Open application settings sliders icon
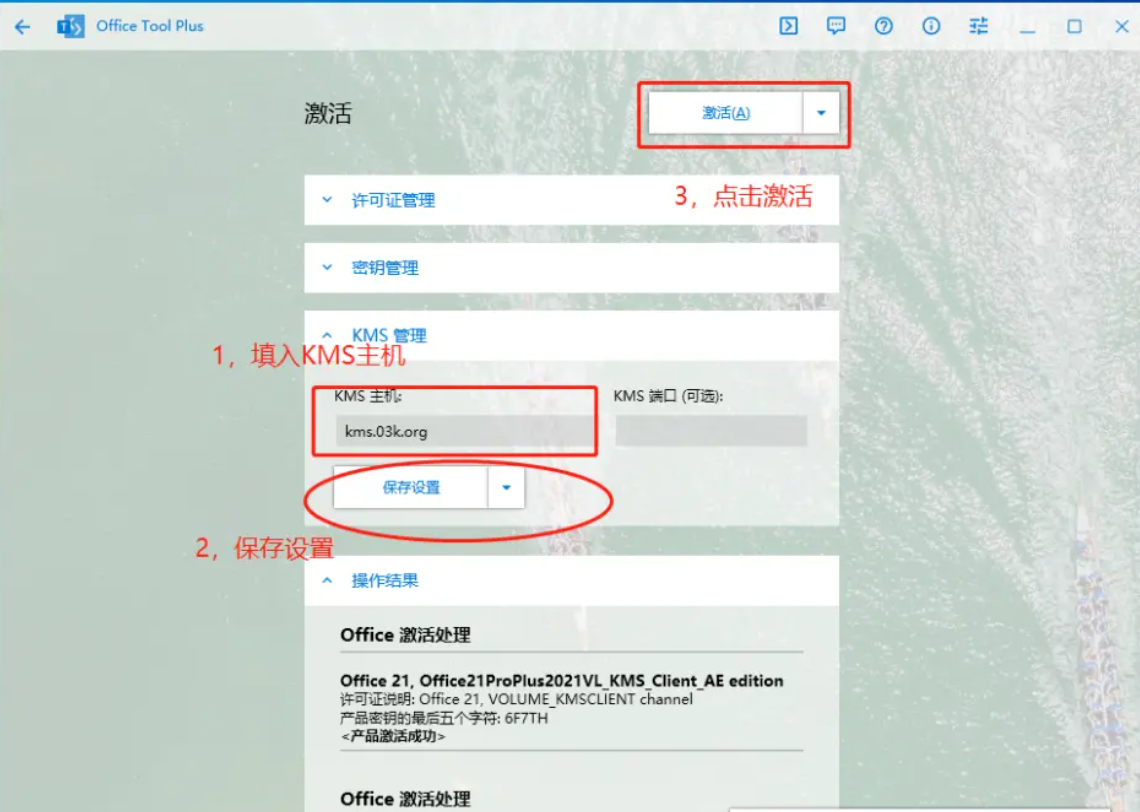Image resolution: width=1140 pixels, height=812 pixels. (x=978, y=27)
